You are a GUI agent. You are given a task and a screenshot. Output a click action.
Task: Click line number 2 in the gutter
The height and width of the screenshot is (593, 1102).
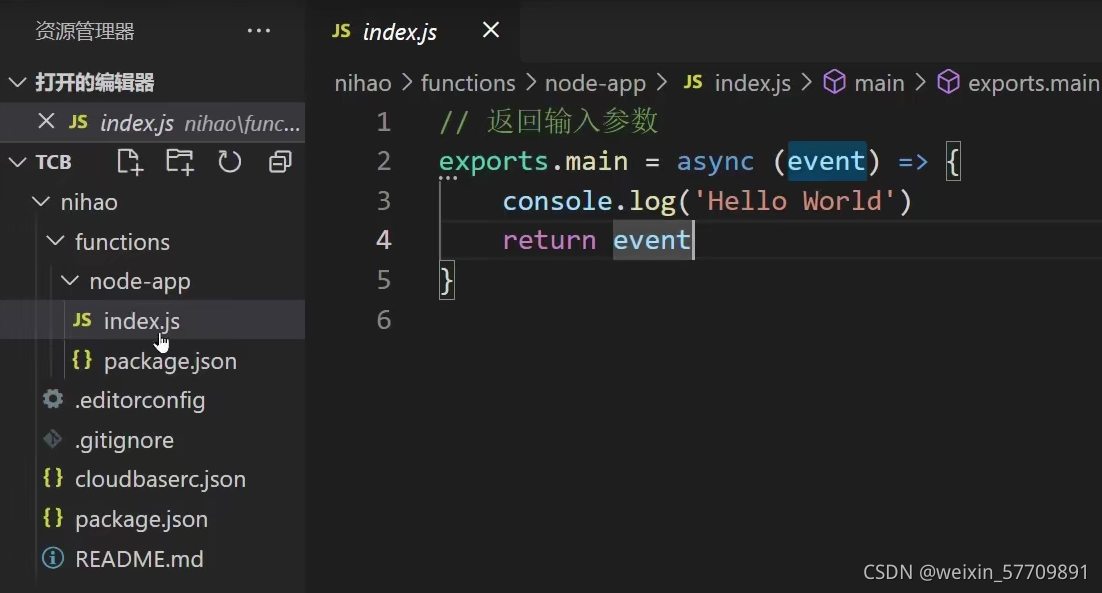point(383,162)
